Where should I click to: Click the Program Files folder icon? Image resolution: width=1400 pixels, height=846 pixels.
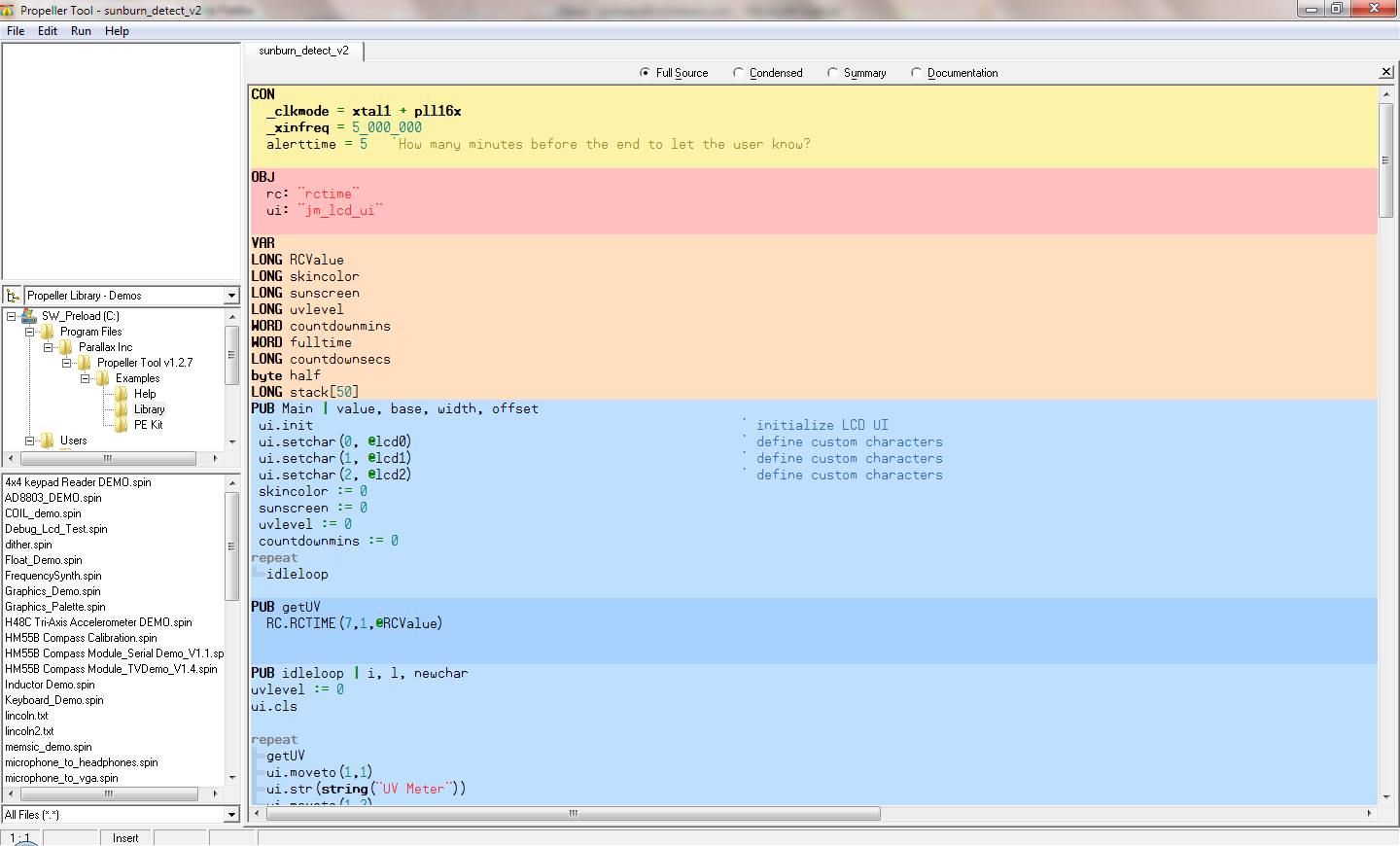click(48, 332)
